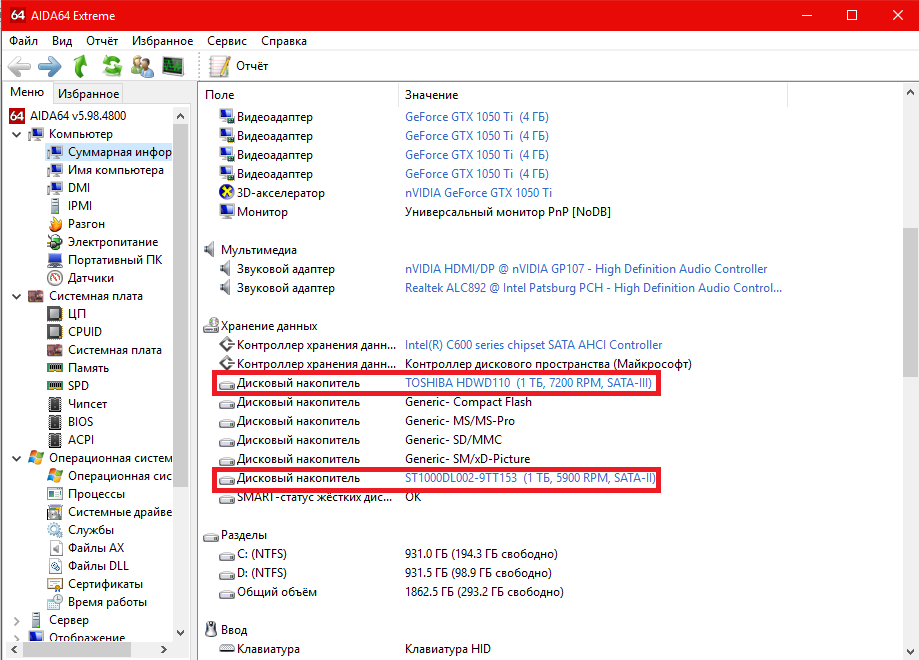Click the Системные драйверы icon
Screen dimensions: 919x660
[55, 512]
